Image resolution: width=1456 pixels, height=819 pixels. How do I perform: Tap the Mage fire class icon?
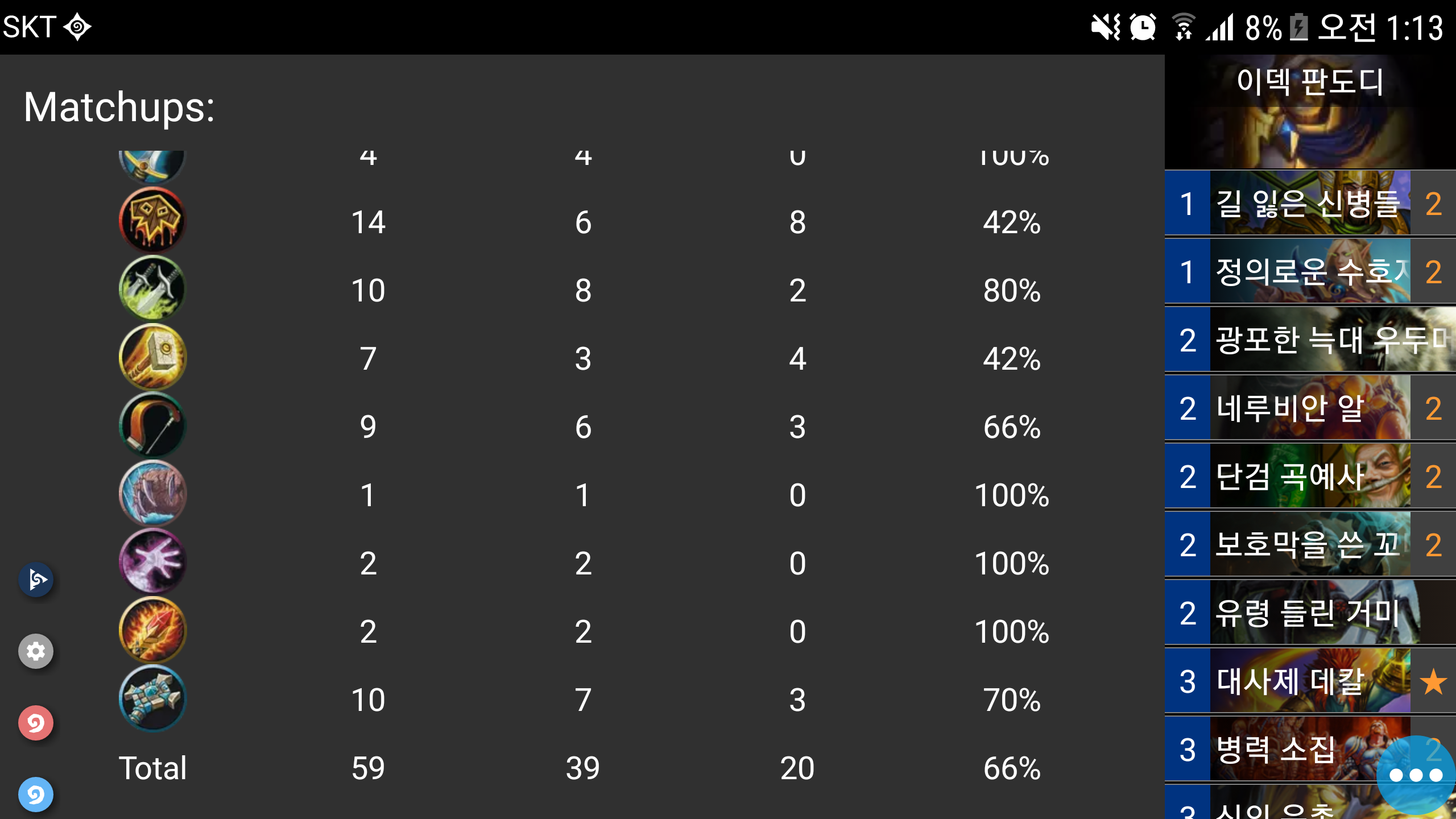(x=152, y=630)
